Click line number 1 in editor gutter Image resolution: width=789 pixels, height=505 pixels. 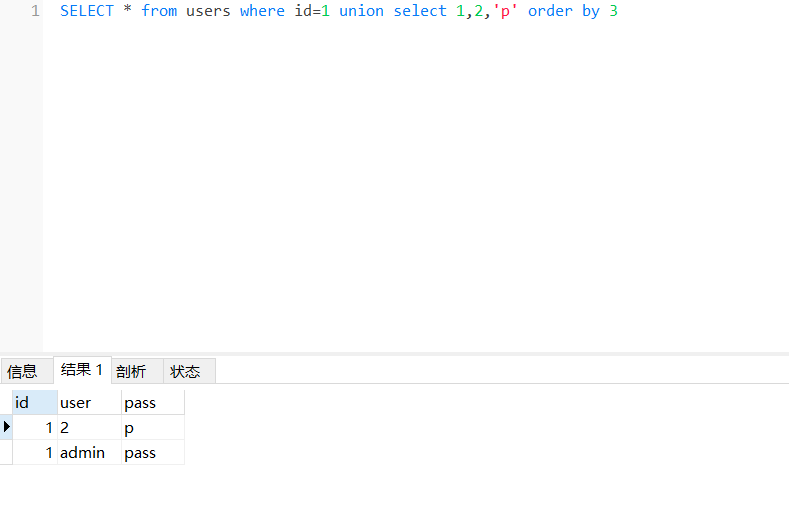coord(35,11)
